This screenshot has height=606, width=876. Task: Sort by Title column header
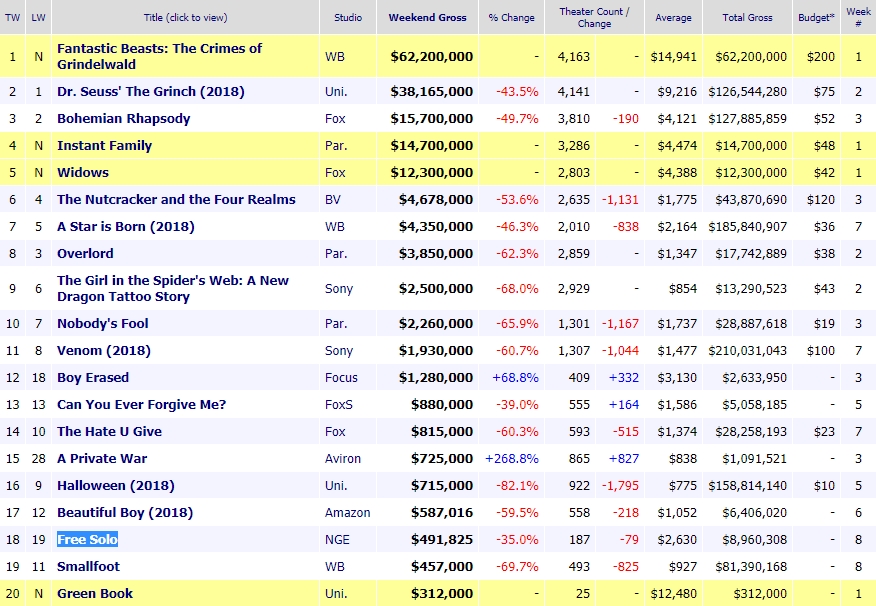coord(185,17)
